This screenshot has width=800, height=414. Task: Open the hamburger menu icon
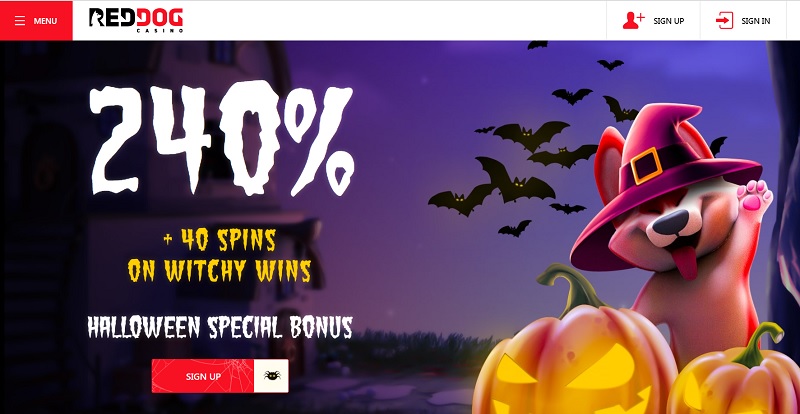[20, 21]
